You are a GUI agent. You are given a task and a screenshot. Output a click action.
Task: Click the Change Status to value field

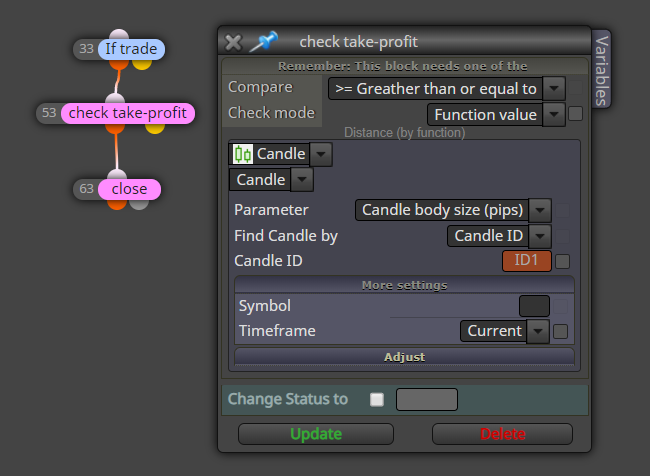coord(427,399)
